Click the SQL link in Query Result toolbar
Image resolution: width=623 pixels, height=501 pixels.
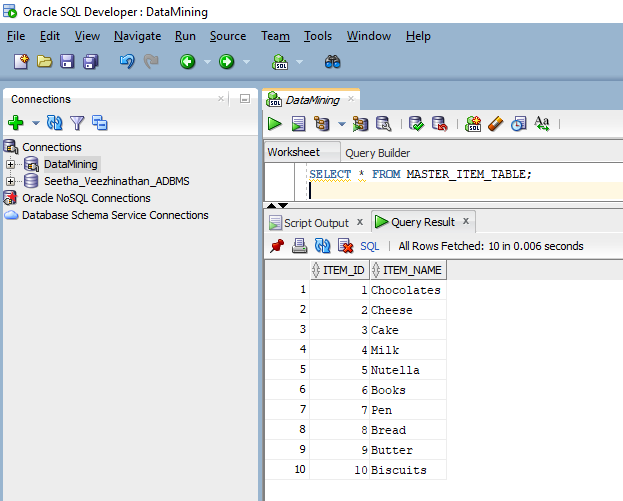[x=369, y=246]
